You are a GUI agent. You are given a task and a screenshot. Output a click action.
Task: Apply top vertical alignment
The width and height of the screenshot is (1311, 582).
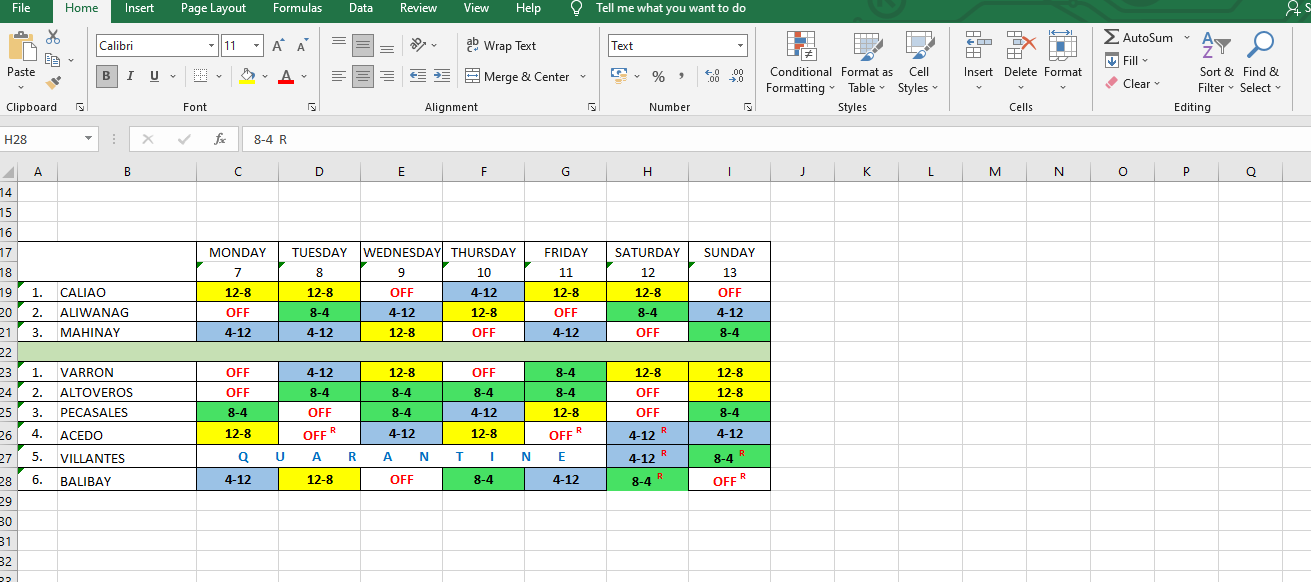[338, 45]
